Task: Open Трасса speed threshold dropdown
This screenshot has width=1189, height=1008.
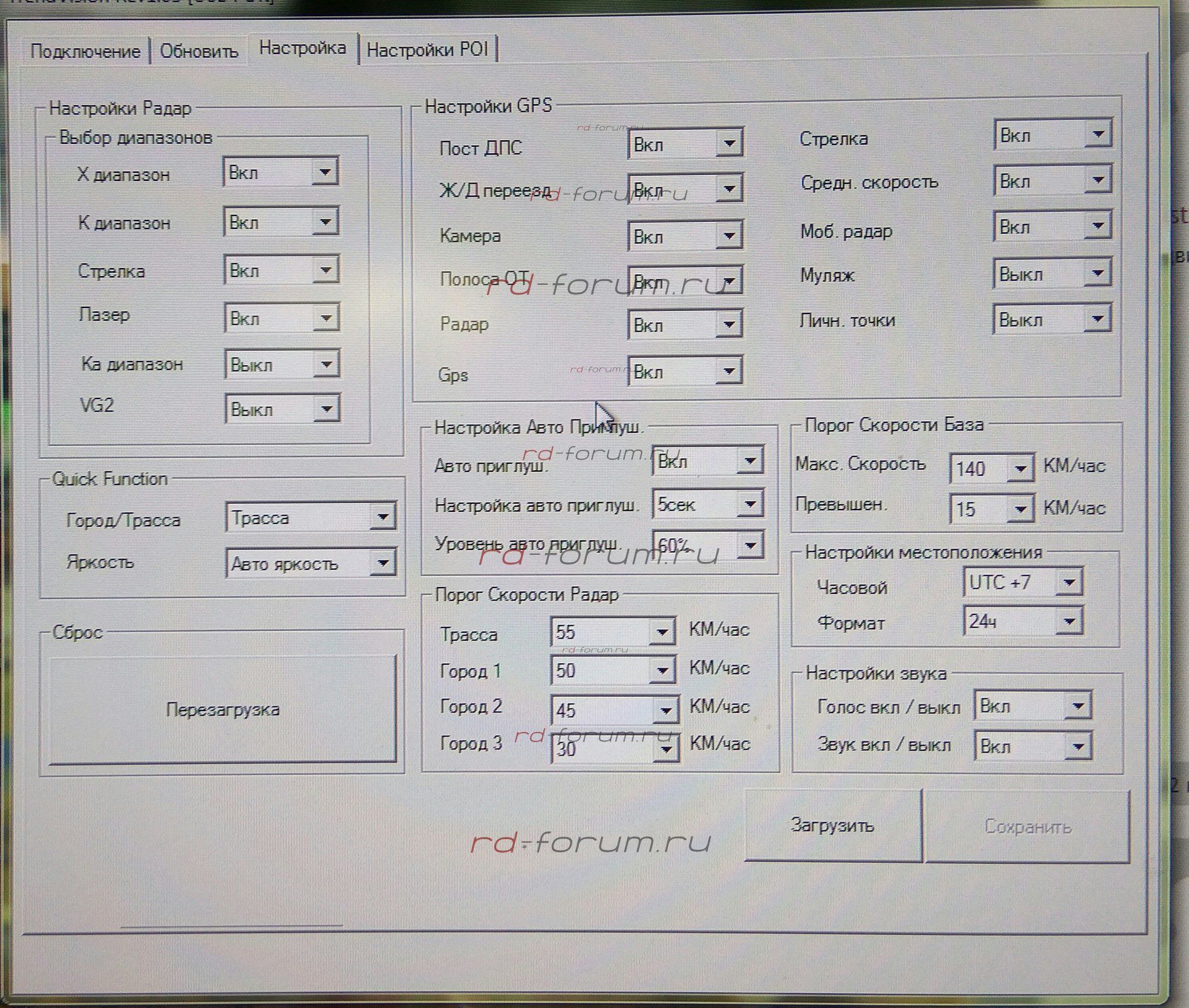Action: [661, 632]
